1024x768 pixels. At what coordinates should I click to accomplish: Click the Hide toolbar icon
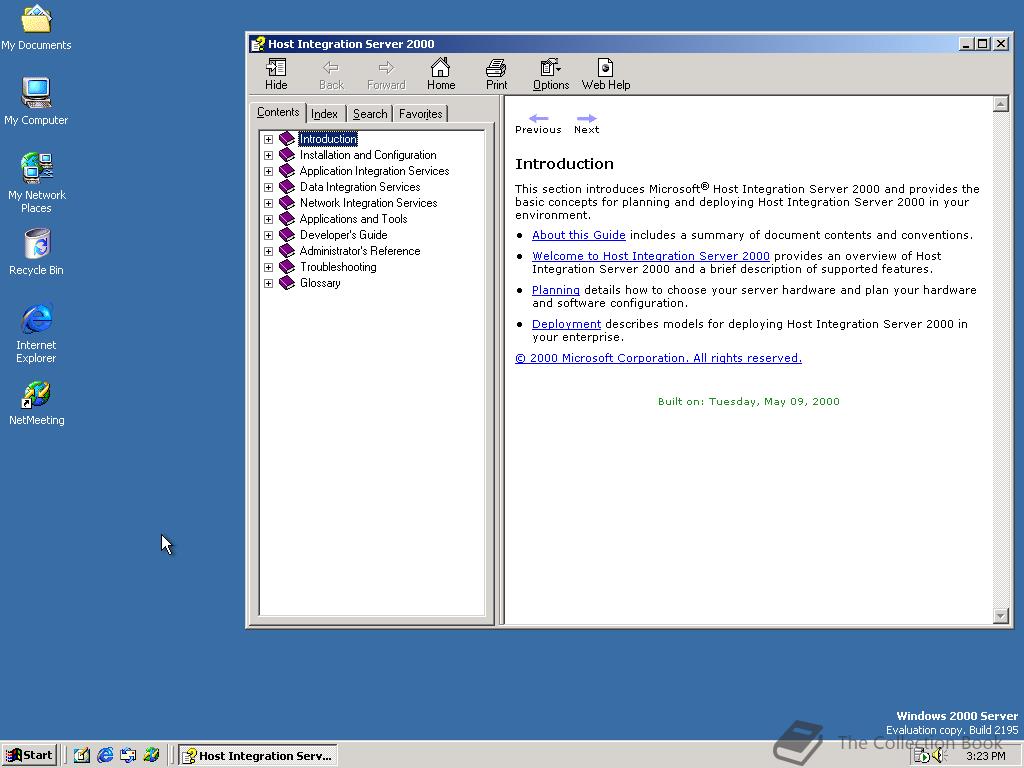(276, 74)
